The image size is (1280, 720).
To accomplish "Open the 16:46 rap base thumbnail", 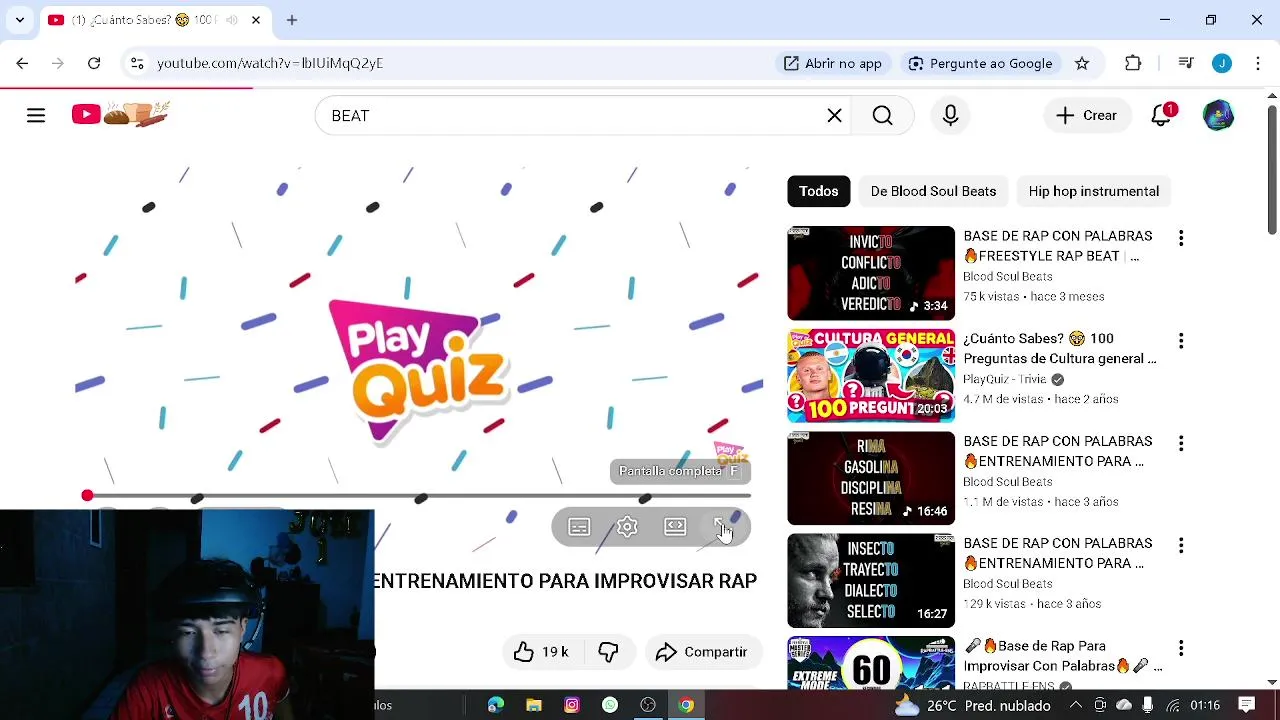I will point(871,478).
